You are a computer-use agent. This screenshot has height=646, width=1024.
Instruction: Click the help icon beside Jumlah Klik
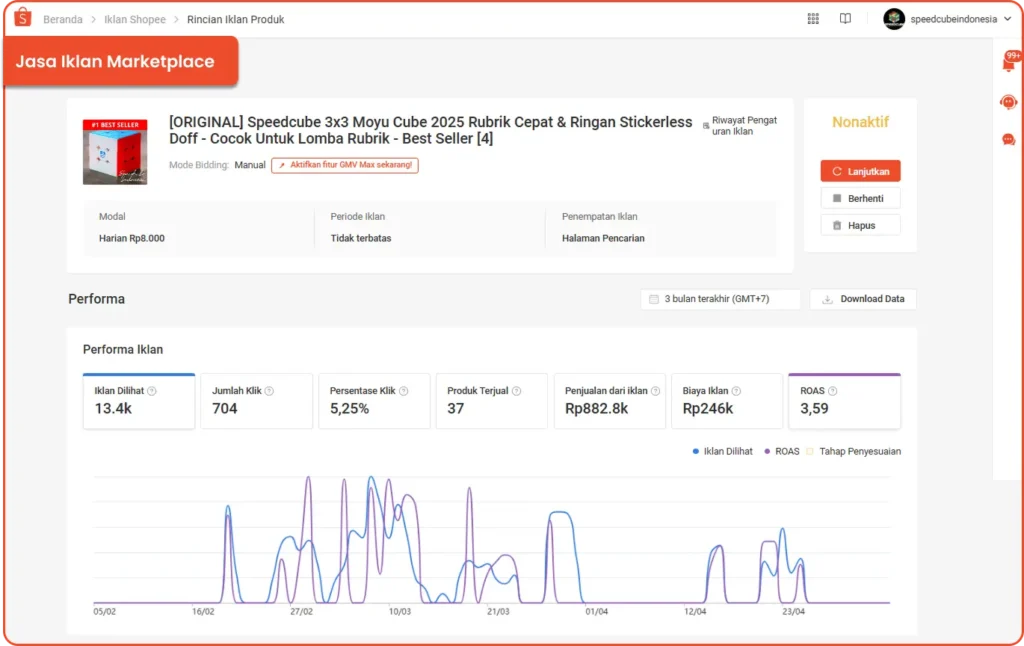269,391
